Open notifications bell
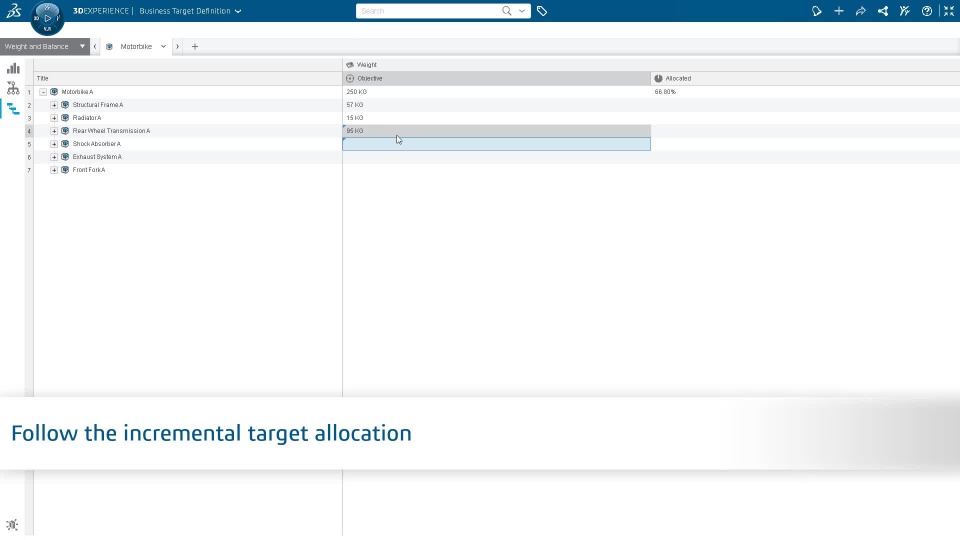This screenshot has width=960, height=540. click(x=817, y=11)
